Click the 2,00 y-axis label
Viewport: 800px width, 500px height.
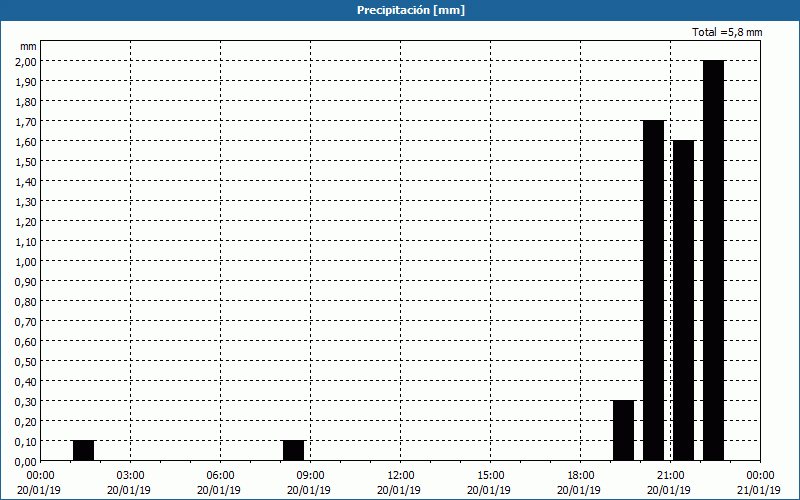click(28, 61)
